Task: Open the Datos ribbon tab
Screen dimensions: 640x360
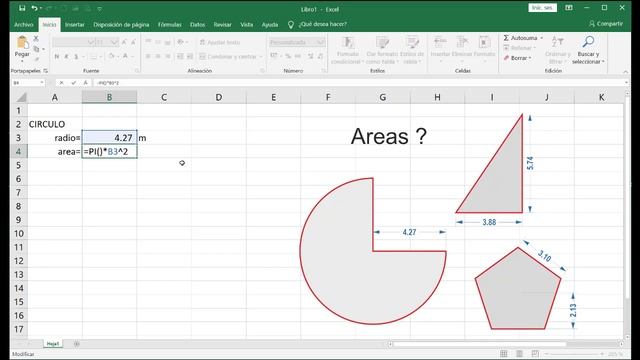Action: 198,24
